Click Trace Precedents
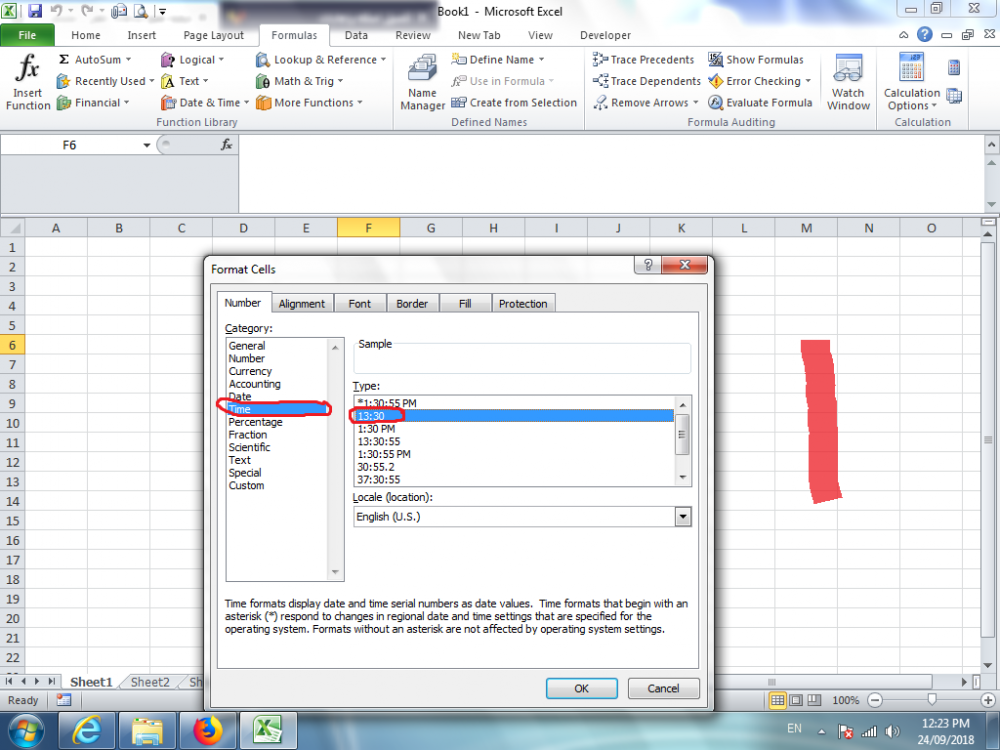 click(643, 59)
